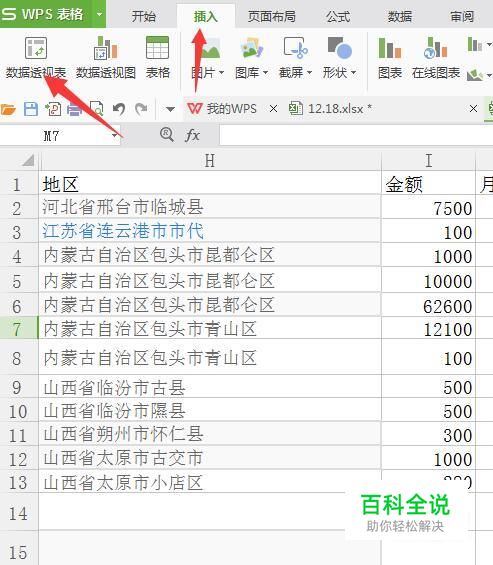The height and width of the screenshot is (565, 493).
Task: Open the 数据透视表 pivot table tool
Action: coord(36,58)
